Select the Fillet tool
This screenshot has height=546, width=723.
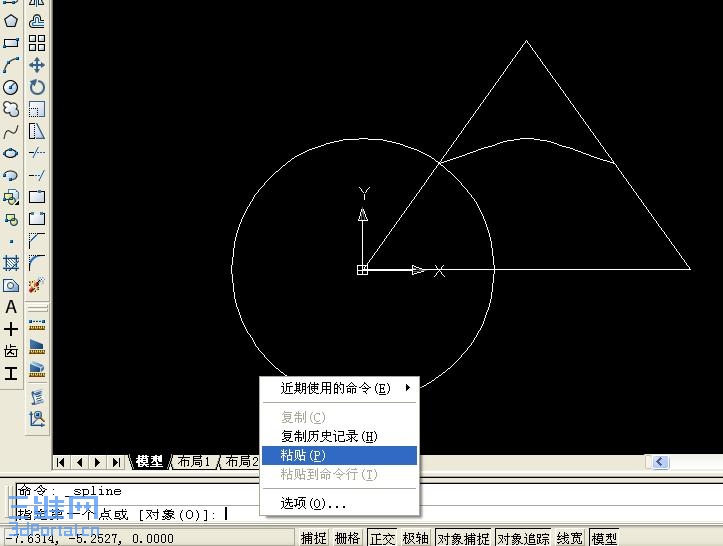(x=37, y=263)
